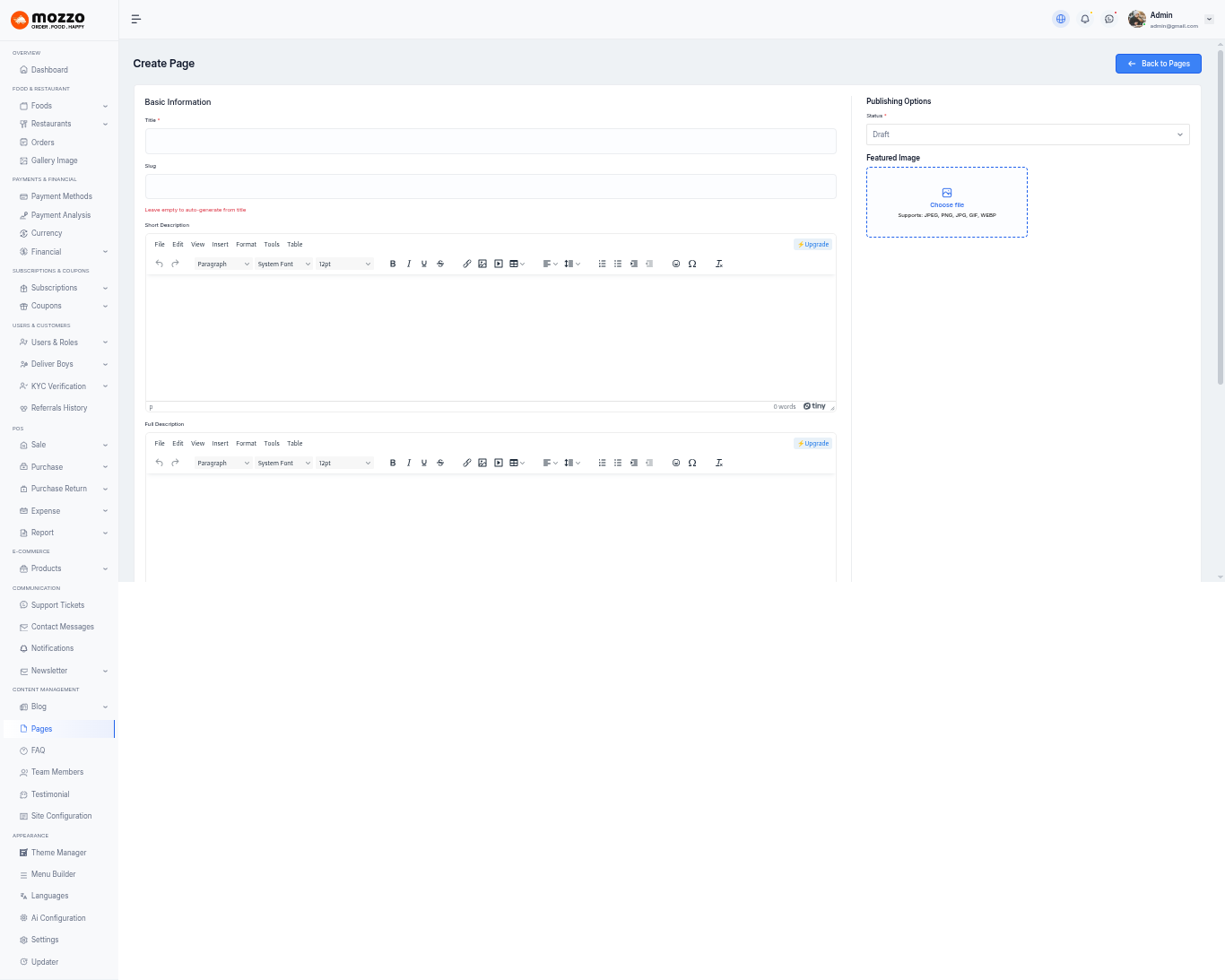Expand the Admin profile dropdown arrow
The width and height of the screenshot is (1225, 980).
point(1209,19)
